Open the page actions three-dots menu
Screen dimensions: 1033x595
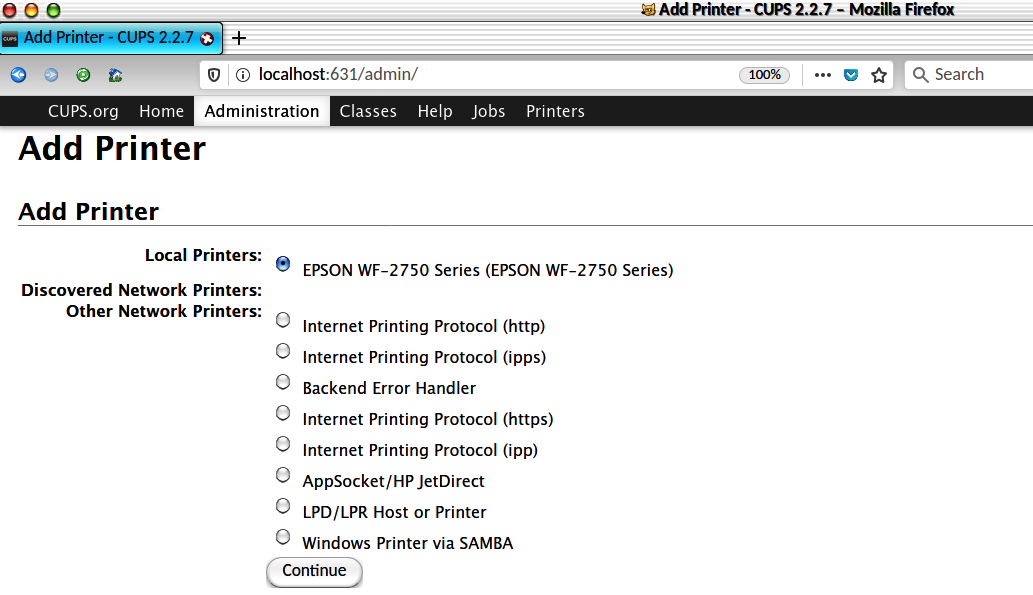pos(823,75)
